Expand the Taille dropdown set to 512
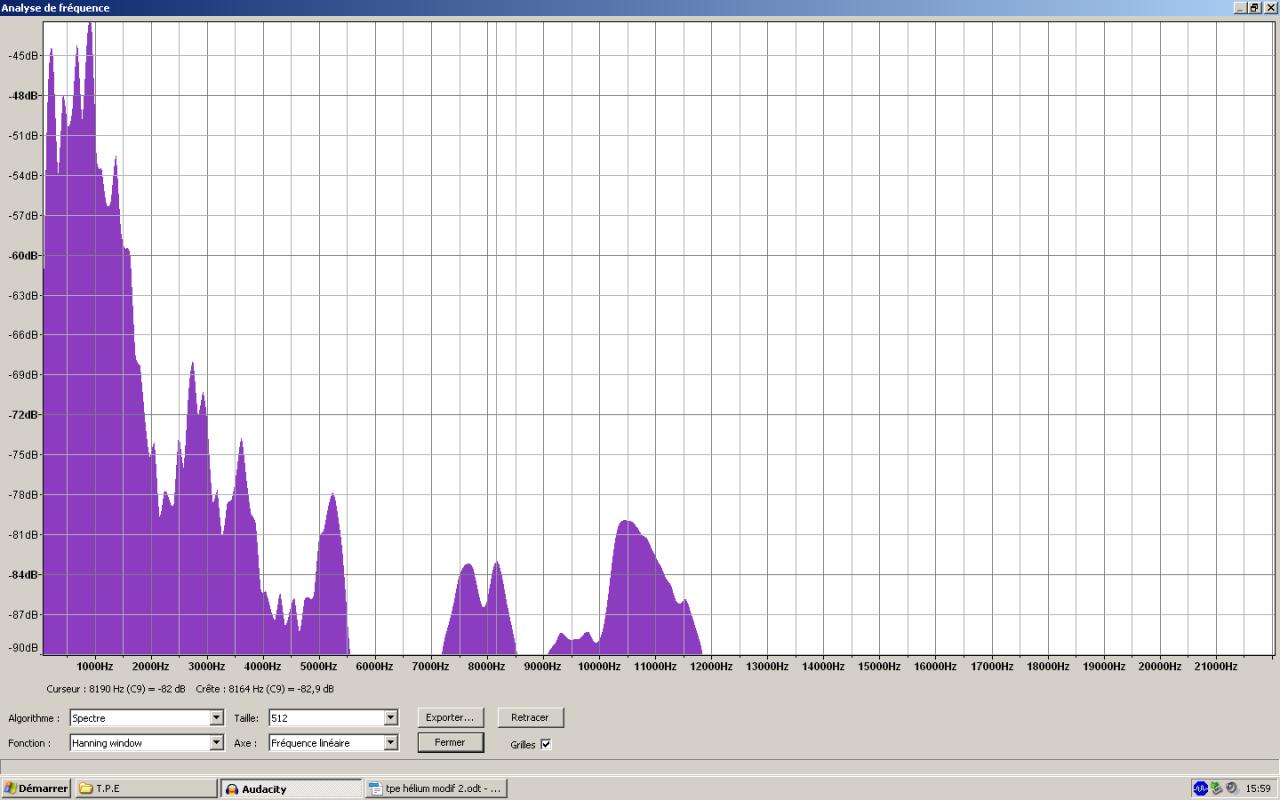Viewport: 1280px width, 800px height. tap(333, 718)
